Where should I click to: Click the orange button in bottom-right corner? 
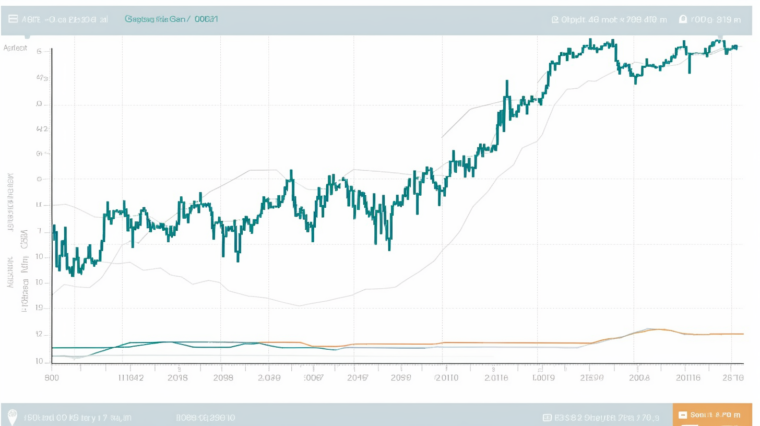(x=709, y=415)
